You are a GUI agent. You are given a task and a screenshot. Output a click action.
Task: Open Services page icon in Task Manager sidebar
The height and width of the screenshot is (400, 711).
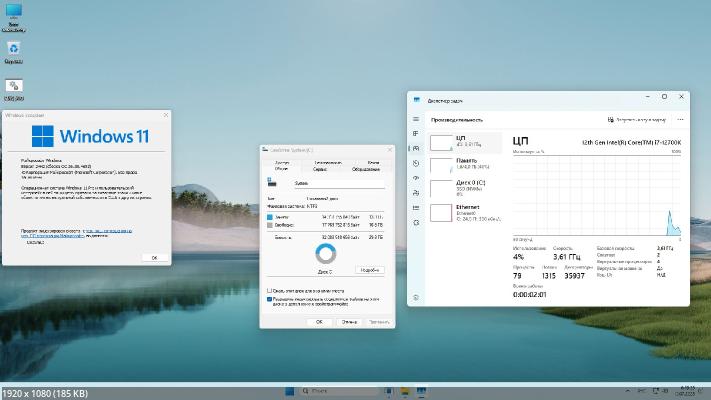click(416, 223)
